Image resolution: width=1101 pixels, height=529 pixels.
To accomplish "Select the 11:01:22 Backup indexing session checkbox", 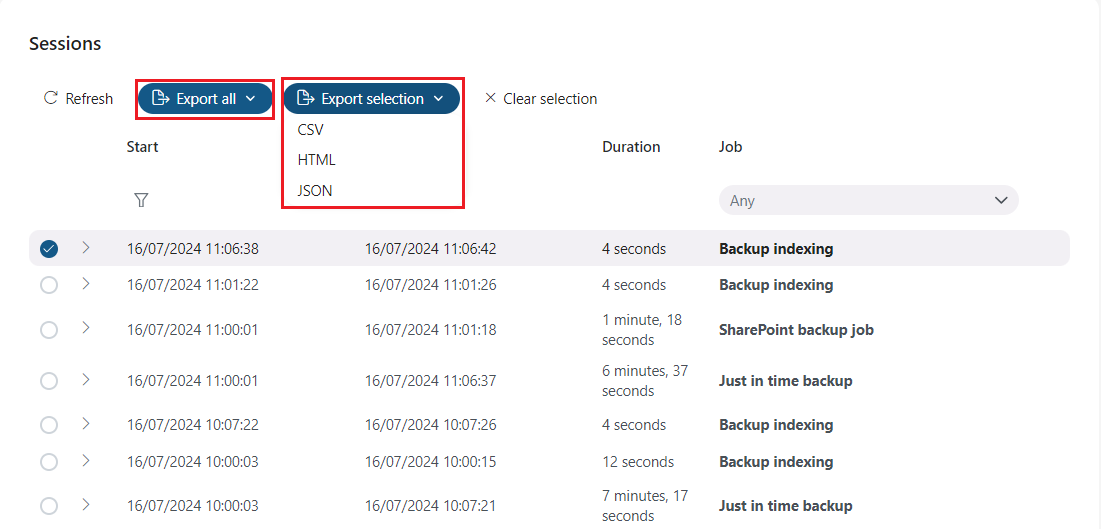I will click(49, 285).
